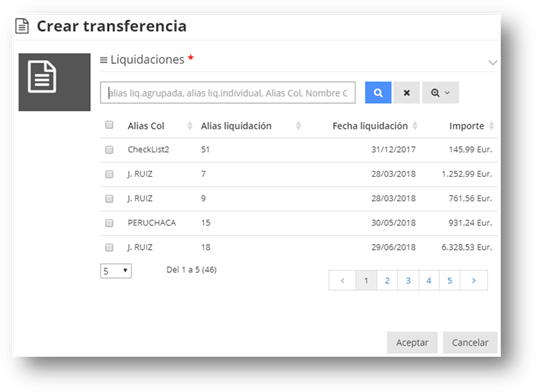Toggle the select-all header checkbox
The height and width of the screenshot is (392, 536).
point(109,125)
